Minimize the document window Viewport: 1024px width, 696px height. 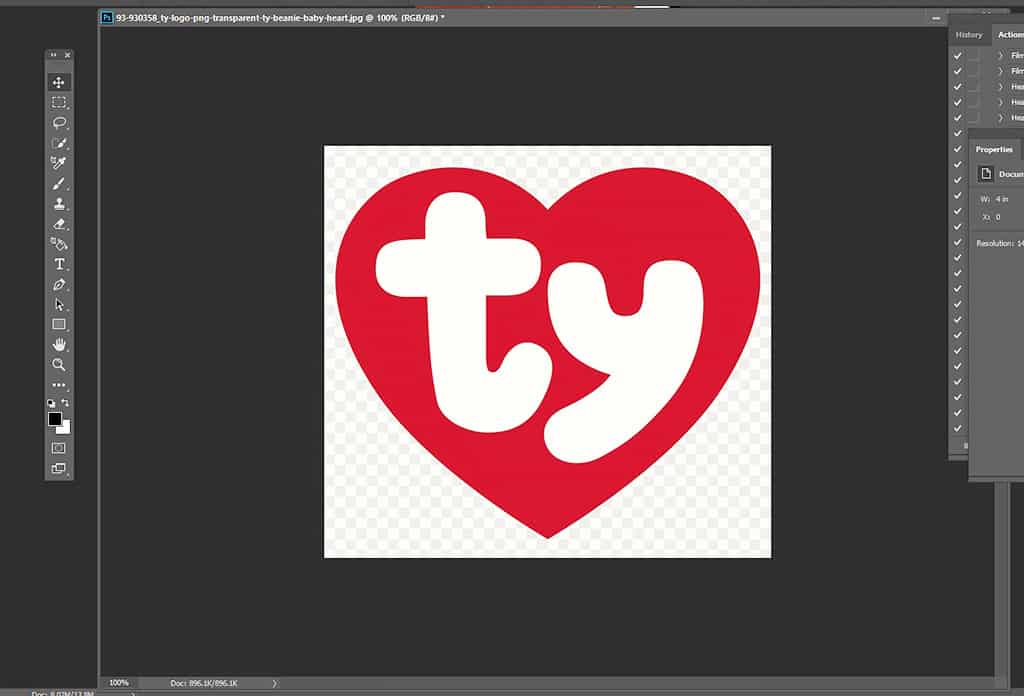coord(936,18)
